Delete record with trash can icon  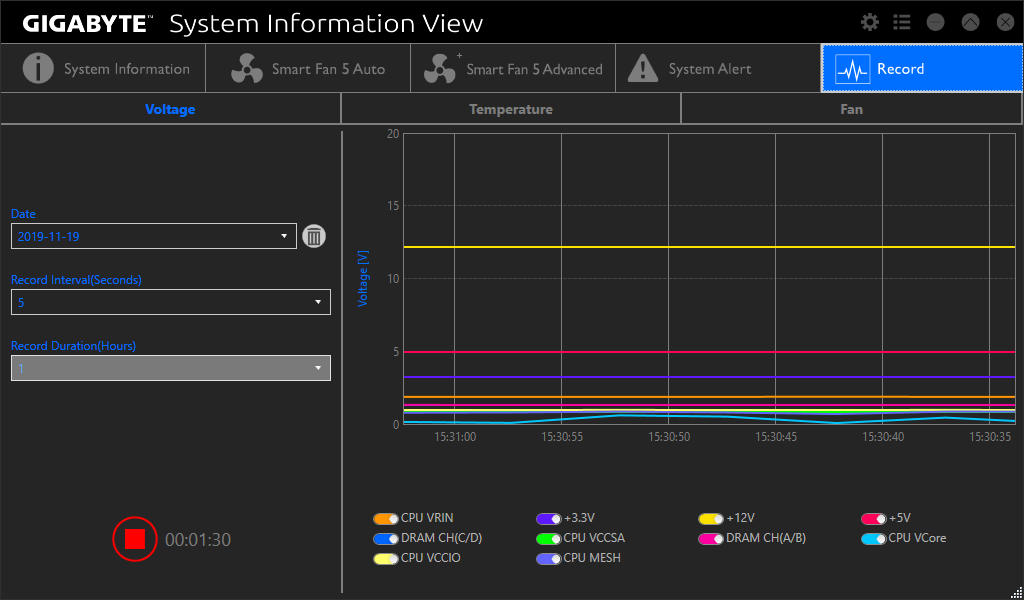(314, 236)
